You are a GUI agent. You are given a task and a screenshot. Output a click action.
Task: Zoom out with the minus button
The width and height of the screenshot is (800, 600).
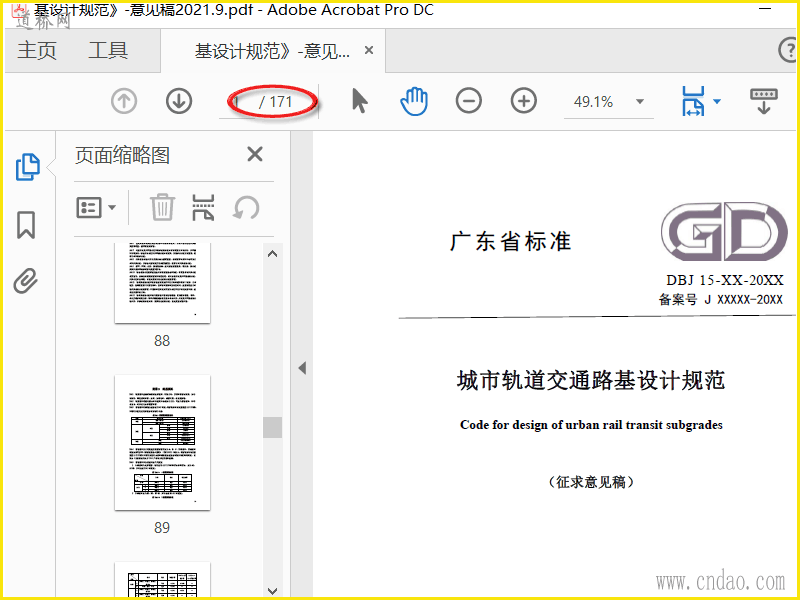click(x=468, y=101)
